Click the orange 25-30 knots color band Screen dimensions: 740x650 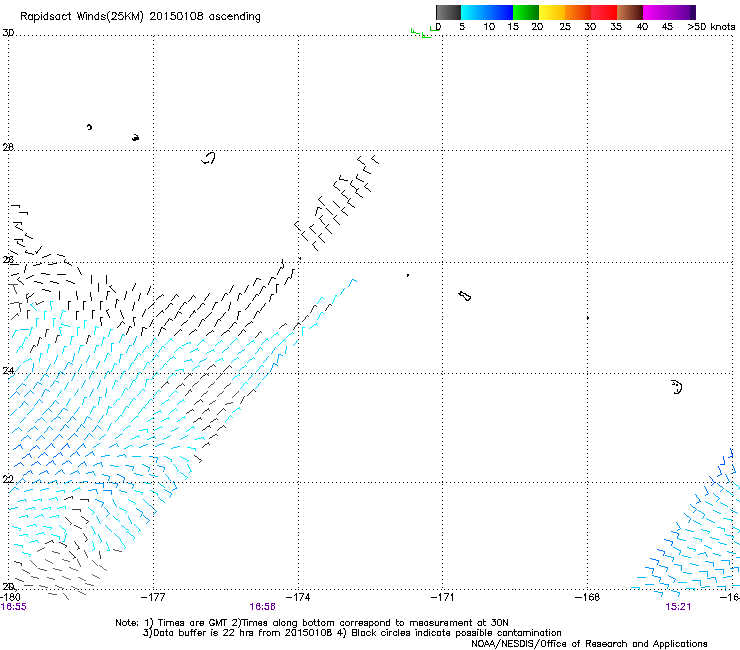tap(578, 12)
